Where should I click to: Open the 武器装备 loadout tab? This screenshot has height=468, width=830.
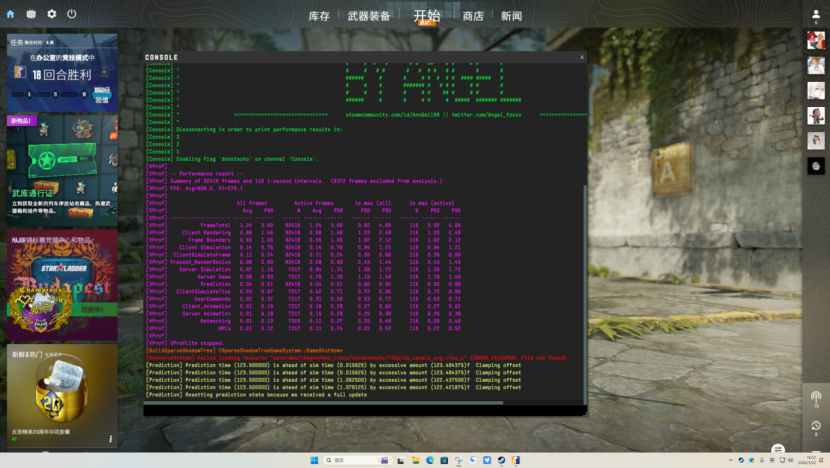(x=369, y=16)
